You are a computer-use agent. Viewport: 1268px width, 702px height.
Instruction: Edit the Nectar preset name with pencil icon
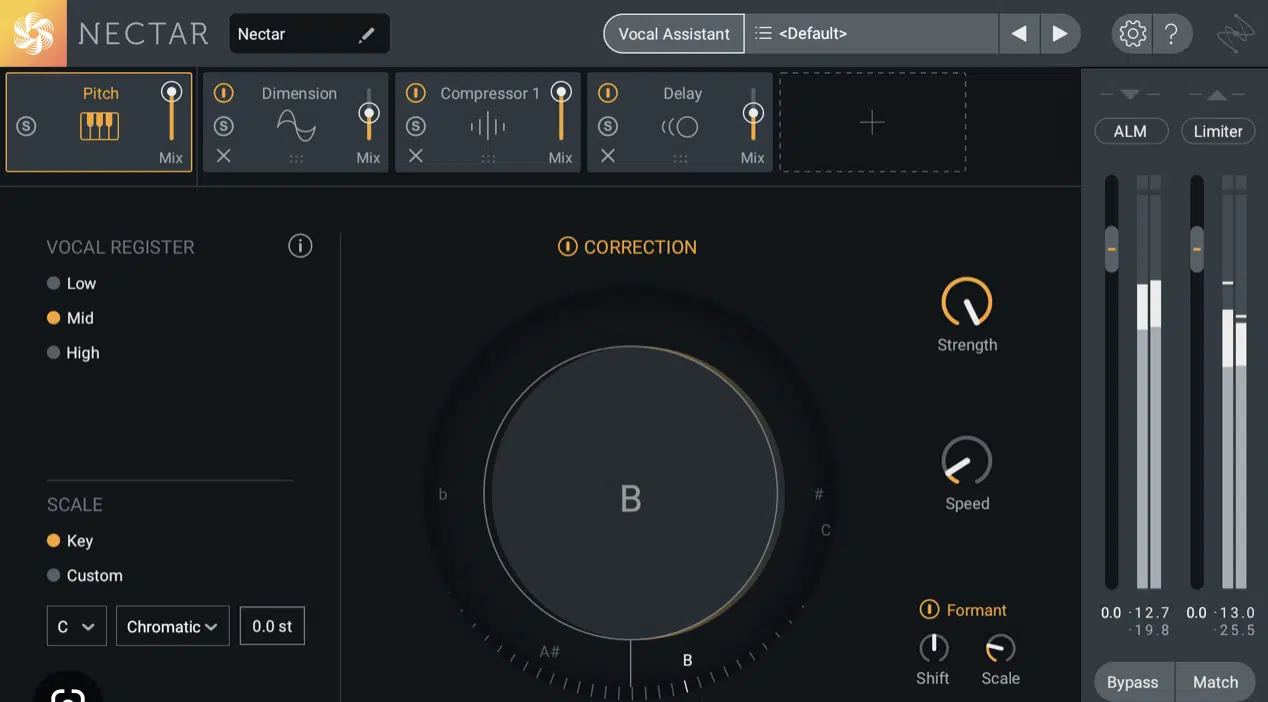click(367, 35)
